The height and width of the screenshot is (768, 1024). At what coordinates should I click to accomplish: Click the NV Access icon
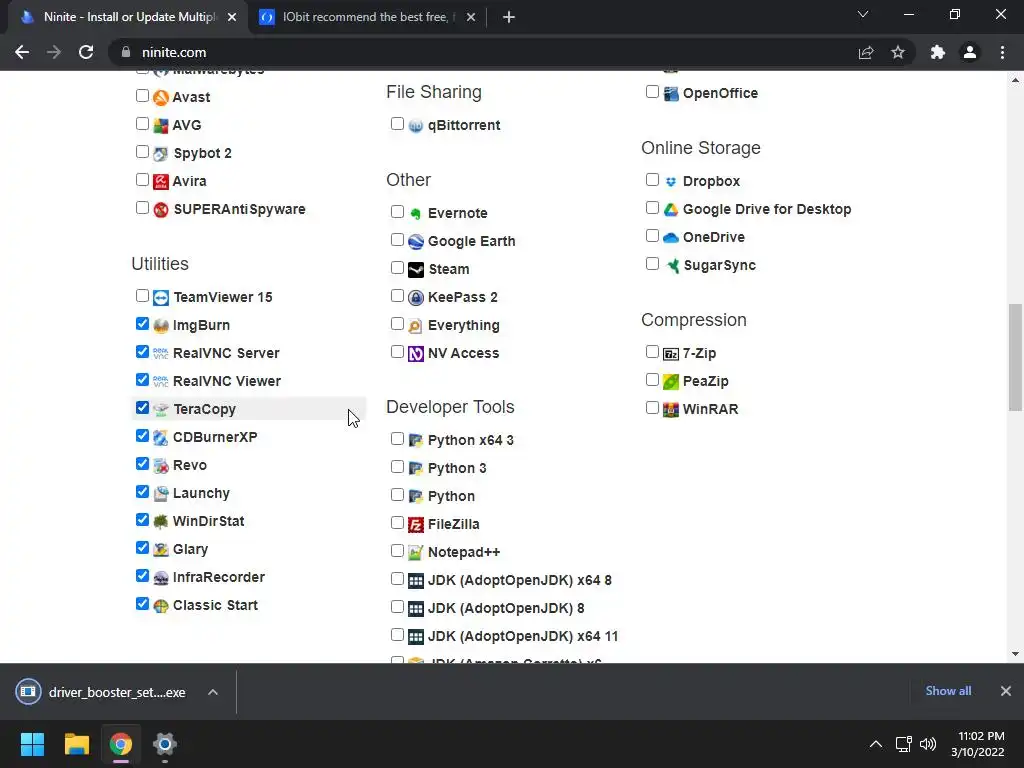click(x=416, y=353)
